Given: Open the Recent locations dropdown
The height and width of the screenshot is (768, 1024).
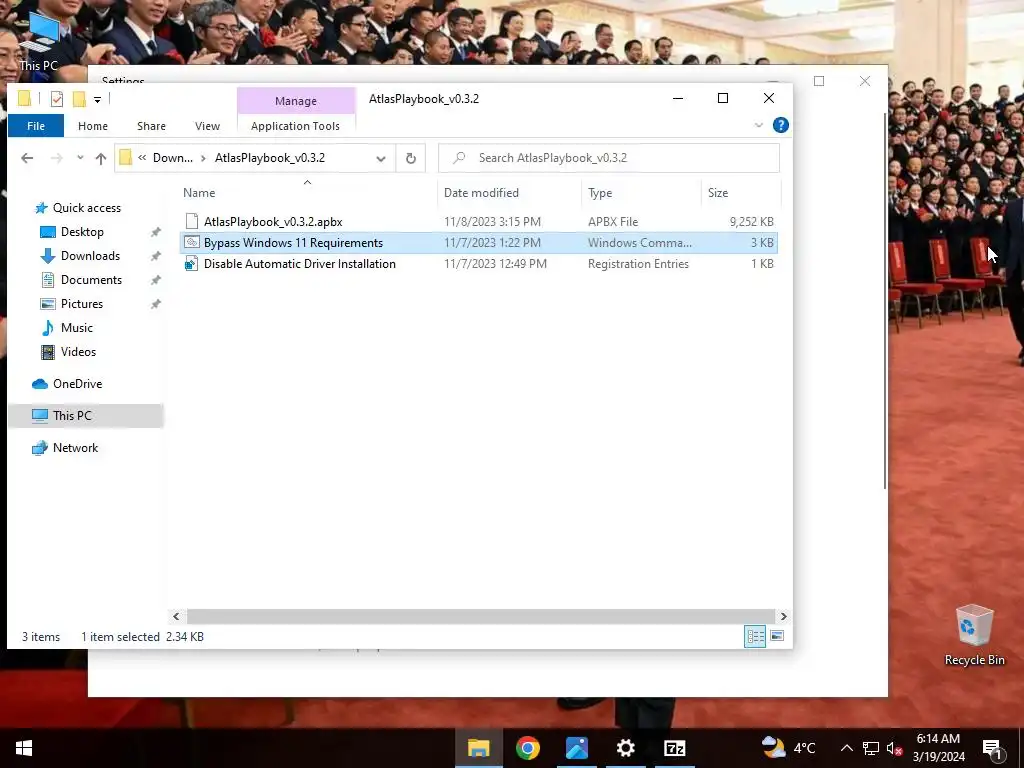Looking at the screenshot, I should pos(80,158).
